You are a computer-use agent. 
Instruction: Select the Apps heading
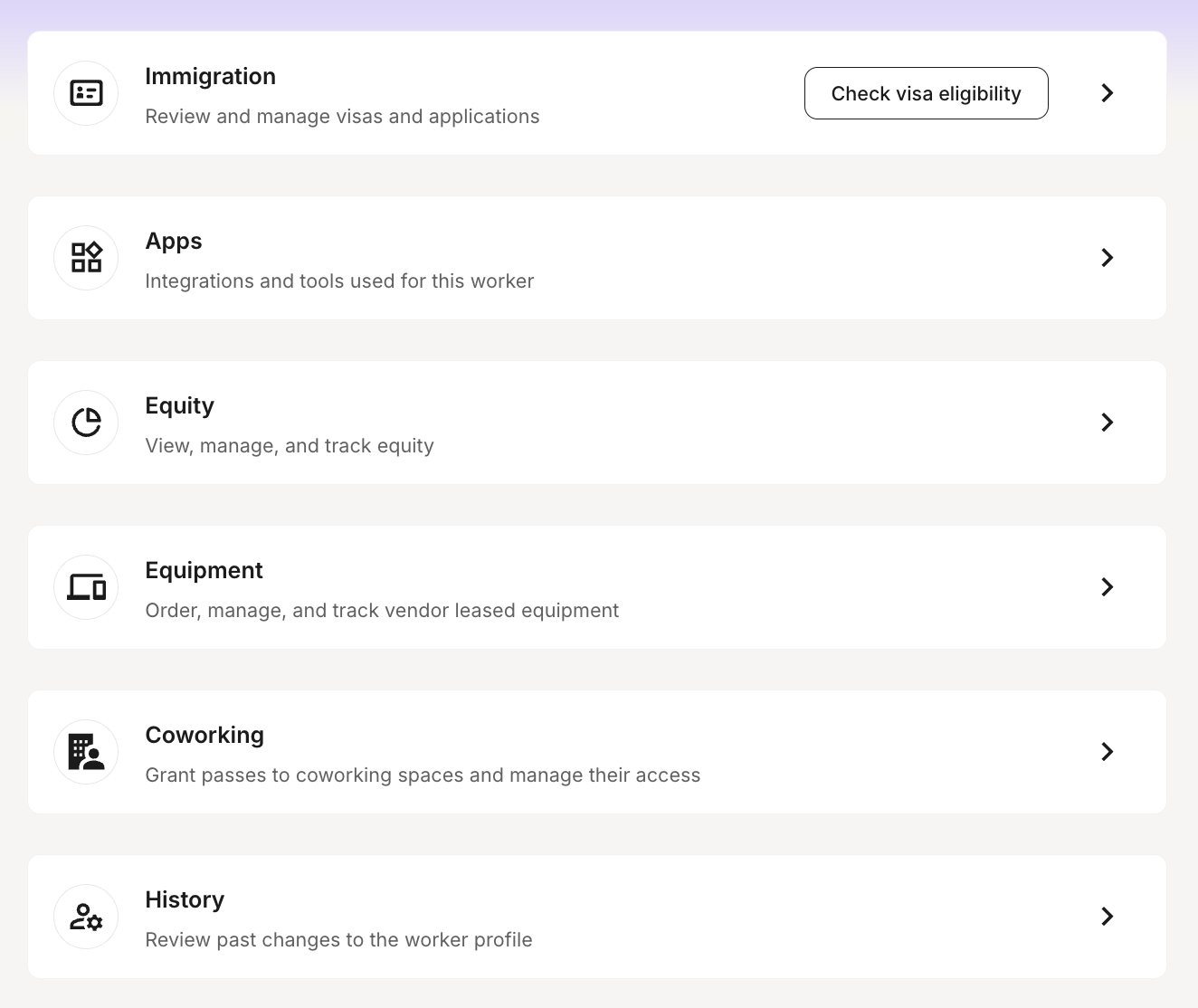point(174,242)
